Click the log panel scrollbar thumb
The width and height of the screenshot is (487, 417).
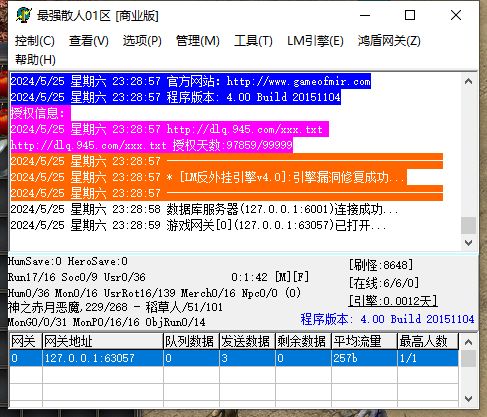[468, 225]
